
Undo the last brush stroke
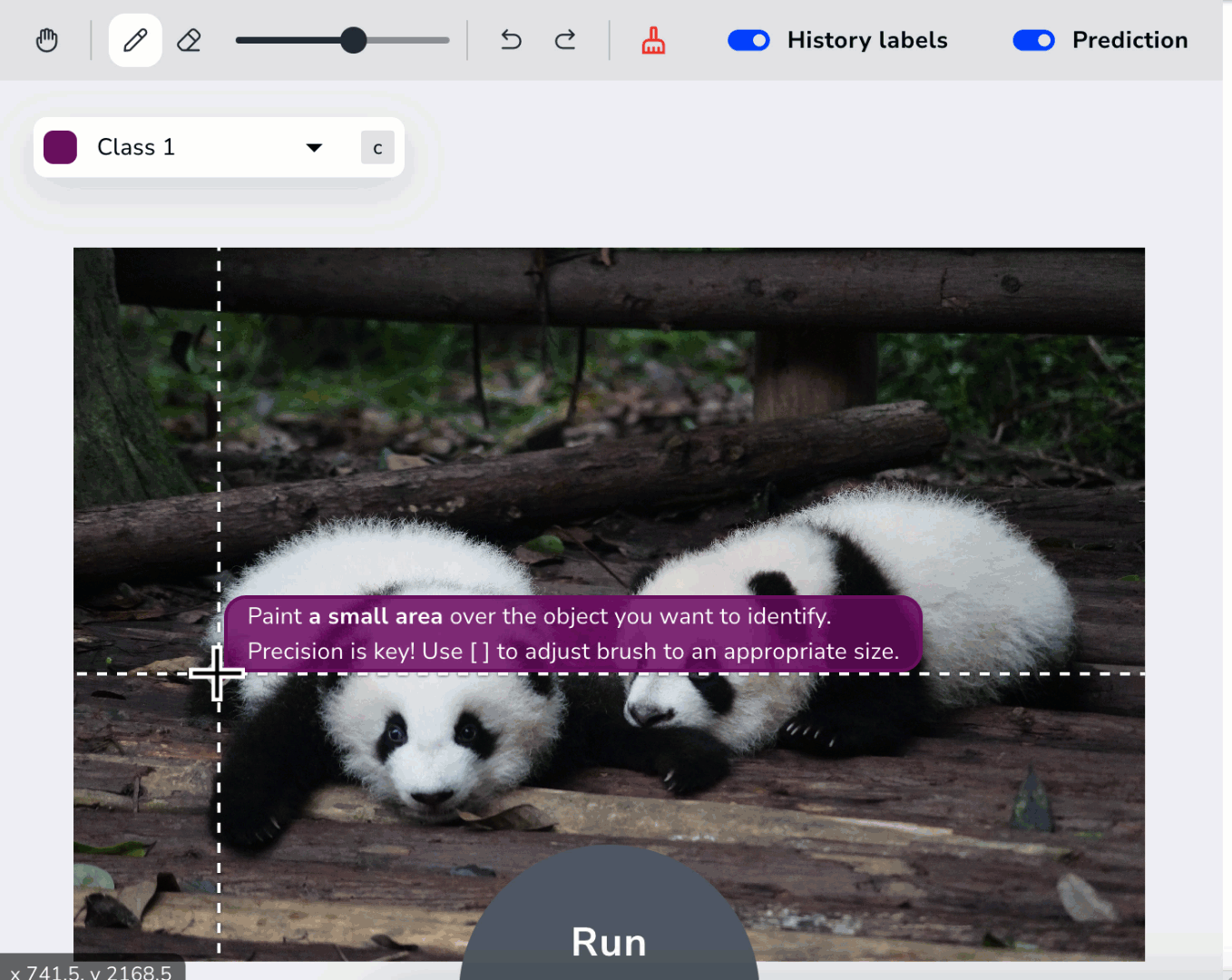point(510,40)
